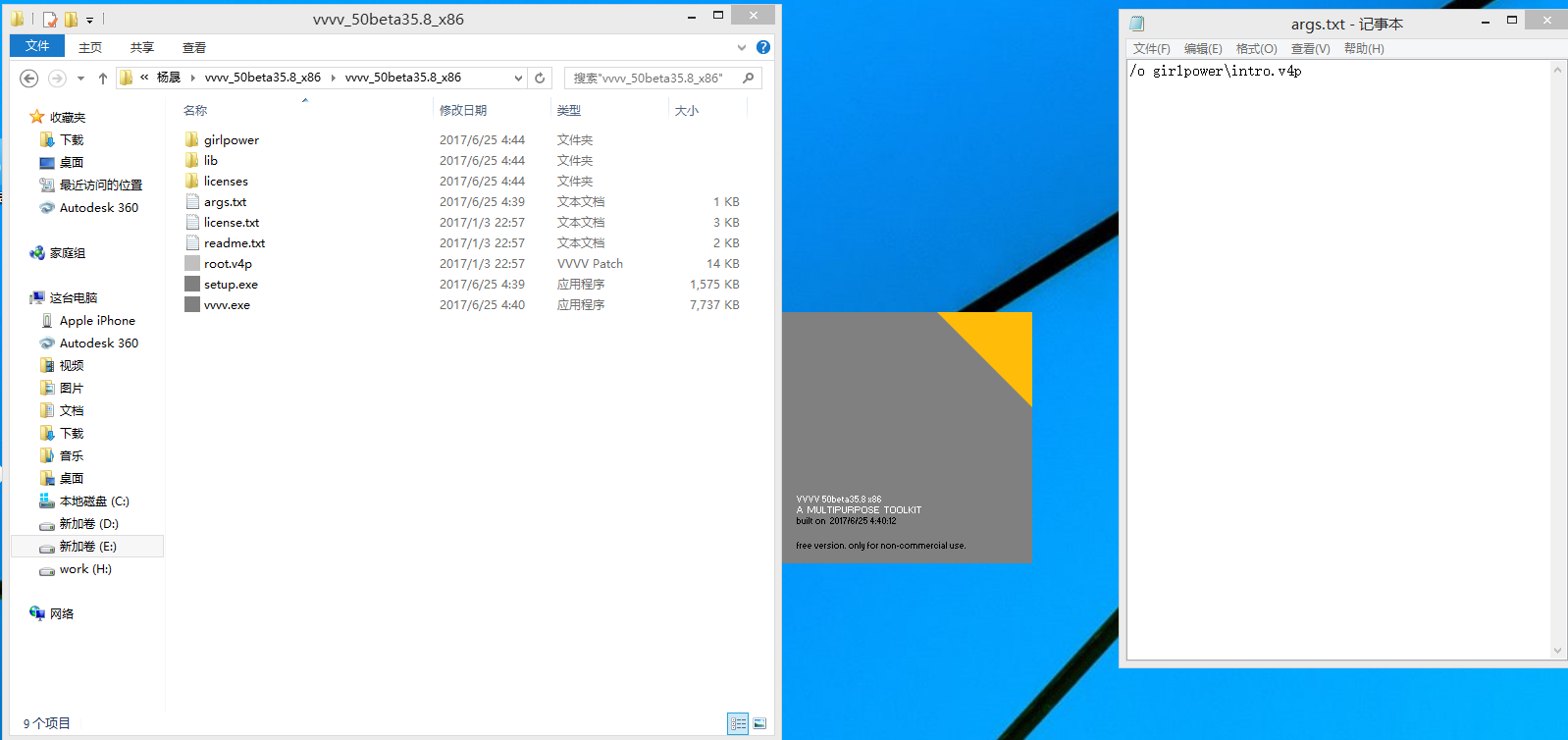Open the 查看 ribbon tab

(x=193, y=47)
